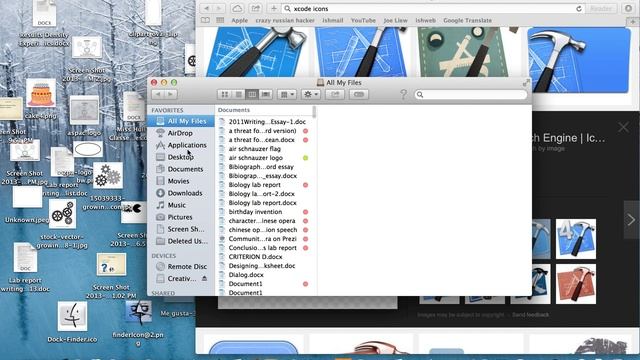Select file chinese op...ion speech

[x=263, y=230]
